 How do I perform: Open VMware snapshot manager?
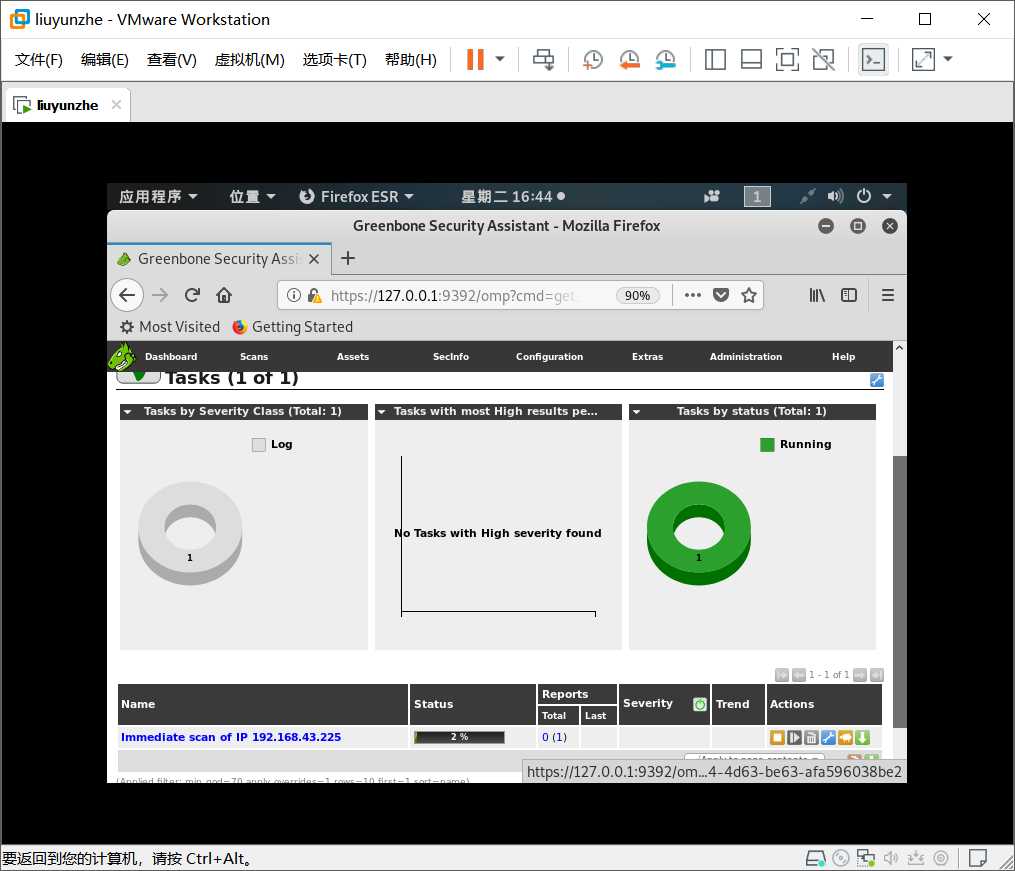665,59
